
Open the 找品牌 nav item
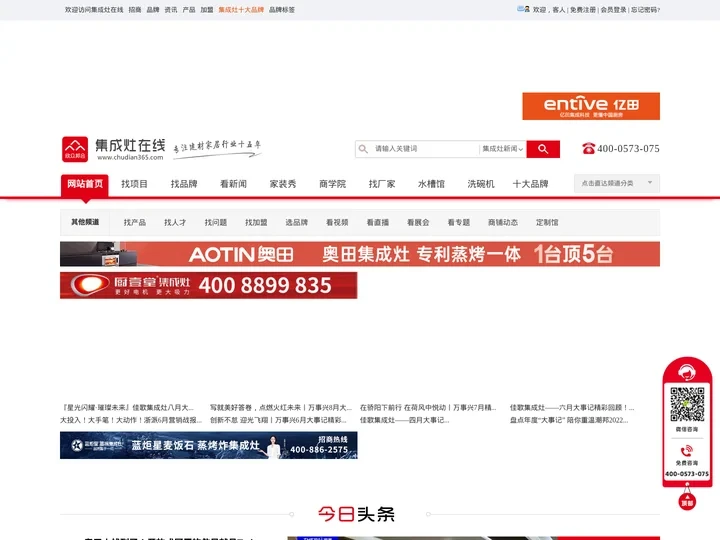[184, 184]
